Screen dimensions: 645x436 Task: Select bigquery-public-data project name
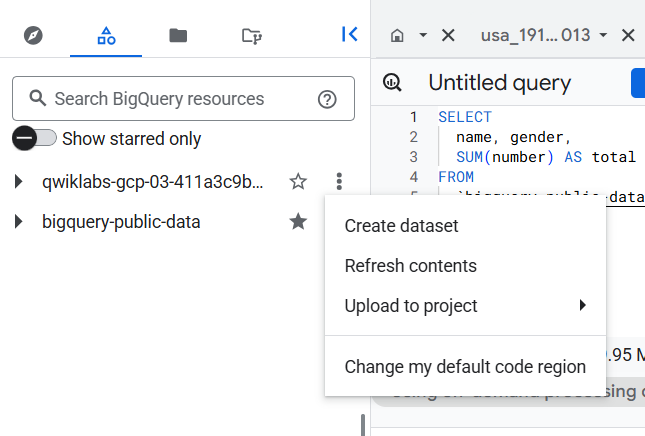(121, 222)
